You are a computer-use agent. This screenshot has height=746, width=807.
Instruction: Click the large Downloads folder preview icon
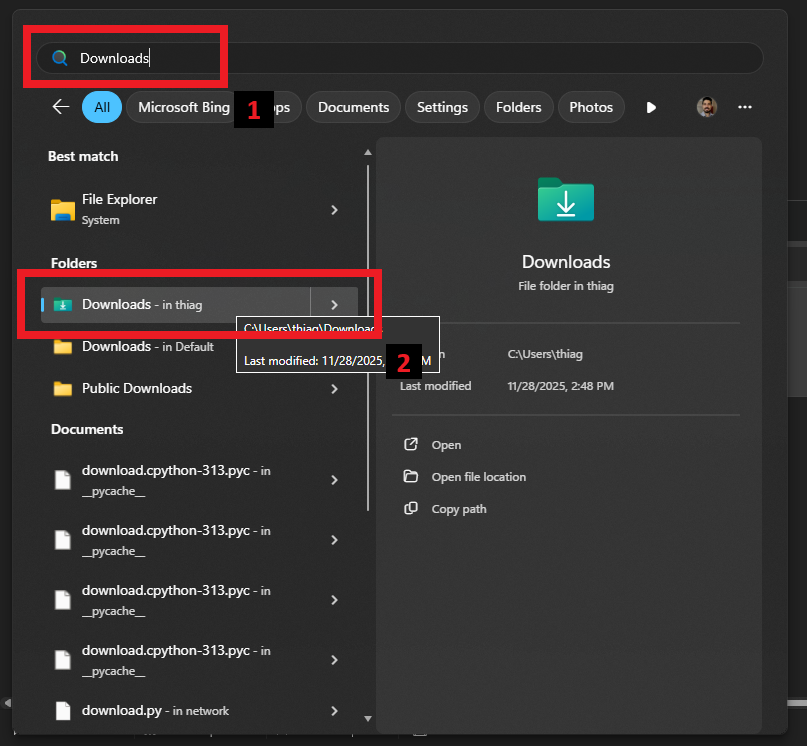click(x=566, y=199)
